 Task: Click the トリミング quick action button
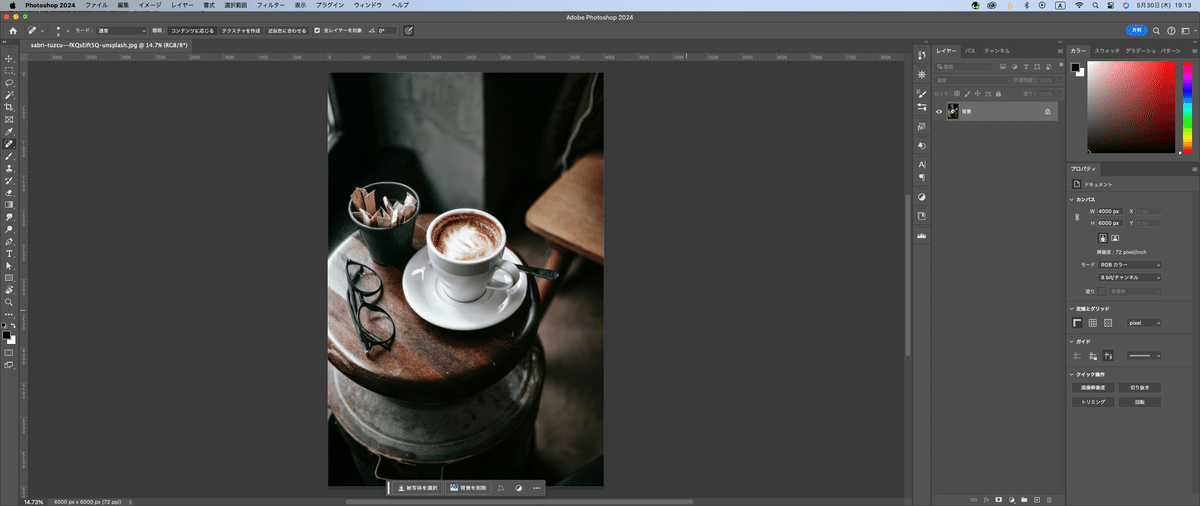pyautogui.click(x=1092, y=401)
